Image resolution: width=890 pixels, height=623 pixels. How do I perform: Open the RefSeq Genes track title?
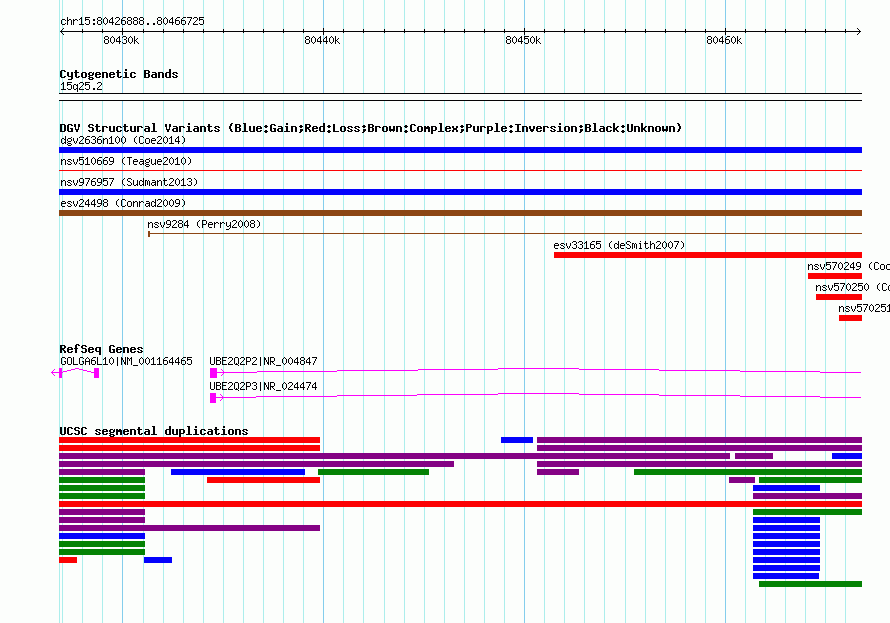click(101, 349)
